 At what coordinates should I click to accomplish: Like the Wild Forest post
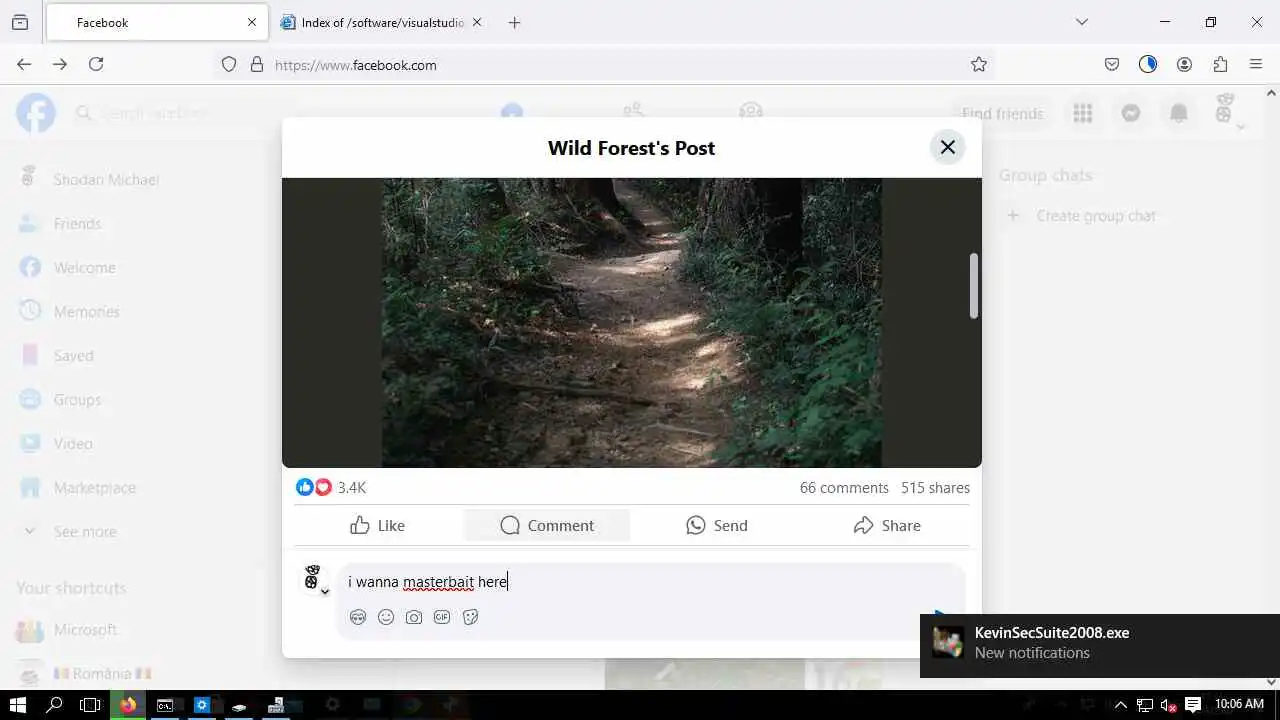[378, 525]
